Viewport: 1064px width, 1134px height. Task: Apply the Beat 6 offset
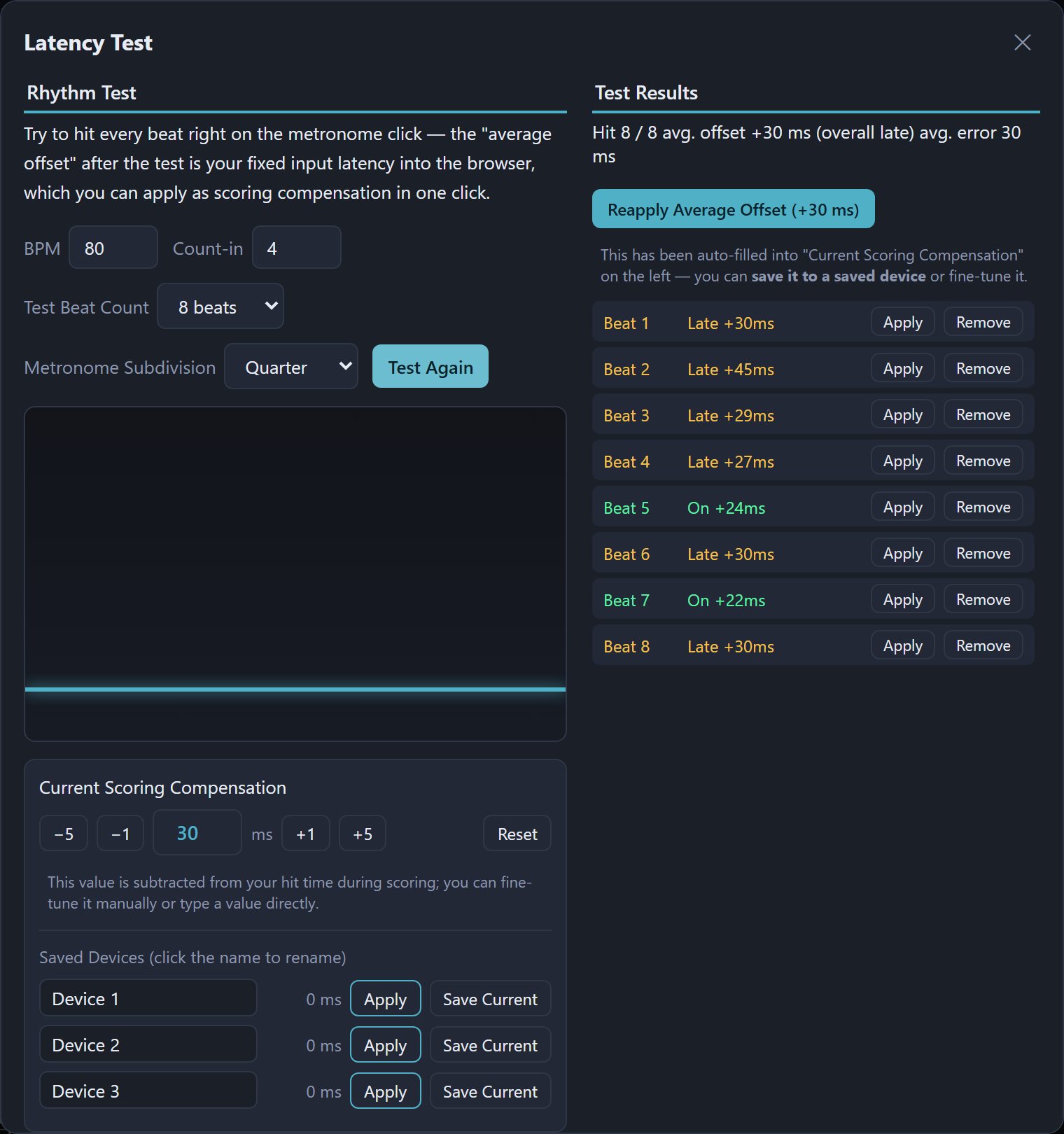[902, 553]
